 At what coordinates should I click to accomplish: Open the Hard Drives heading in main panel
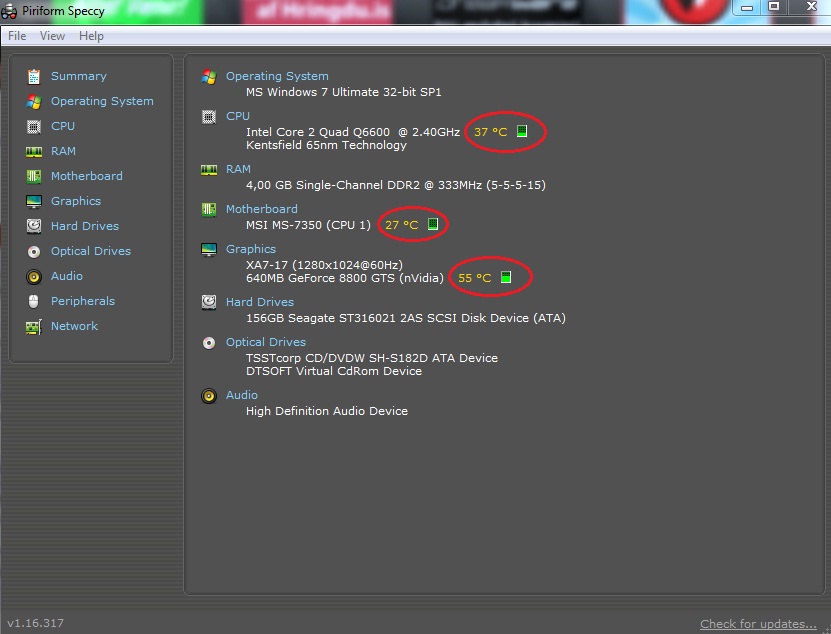coord(260,302)
